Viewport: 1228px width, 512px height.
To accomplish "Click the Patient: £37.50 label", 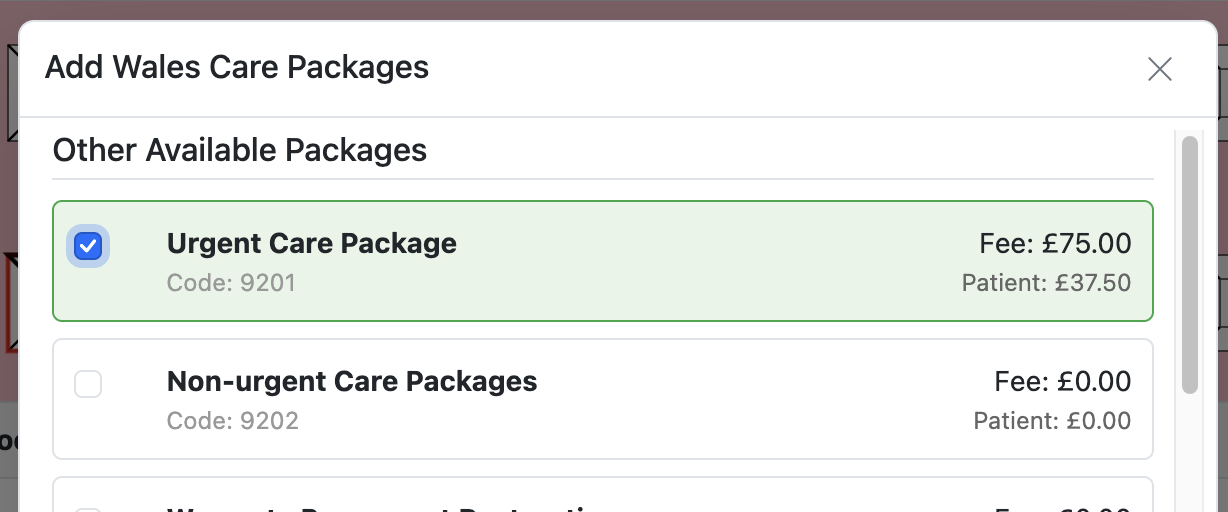I will point(1045,283).
